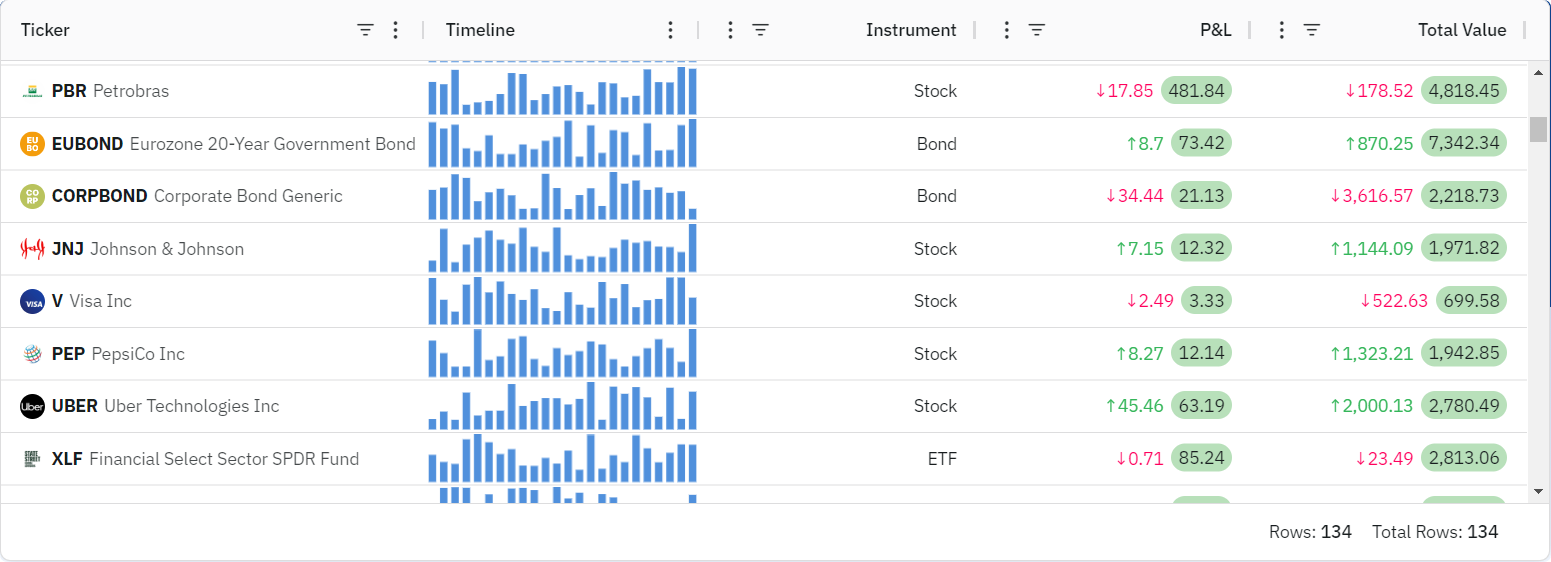Click the Visa logo icon
Screen dimensions: 1551x562
pyautogui.click(x=33, y=301)
